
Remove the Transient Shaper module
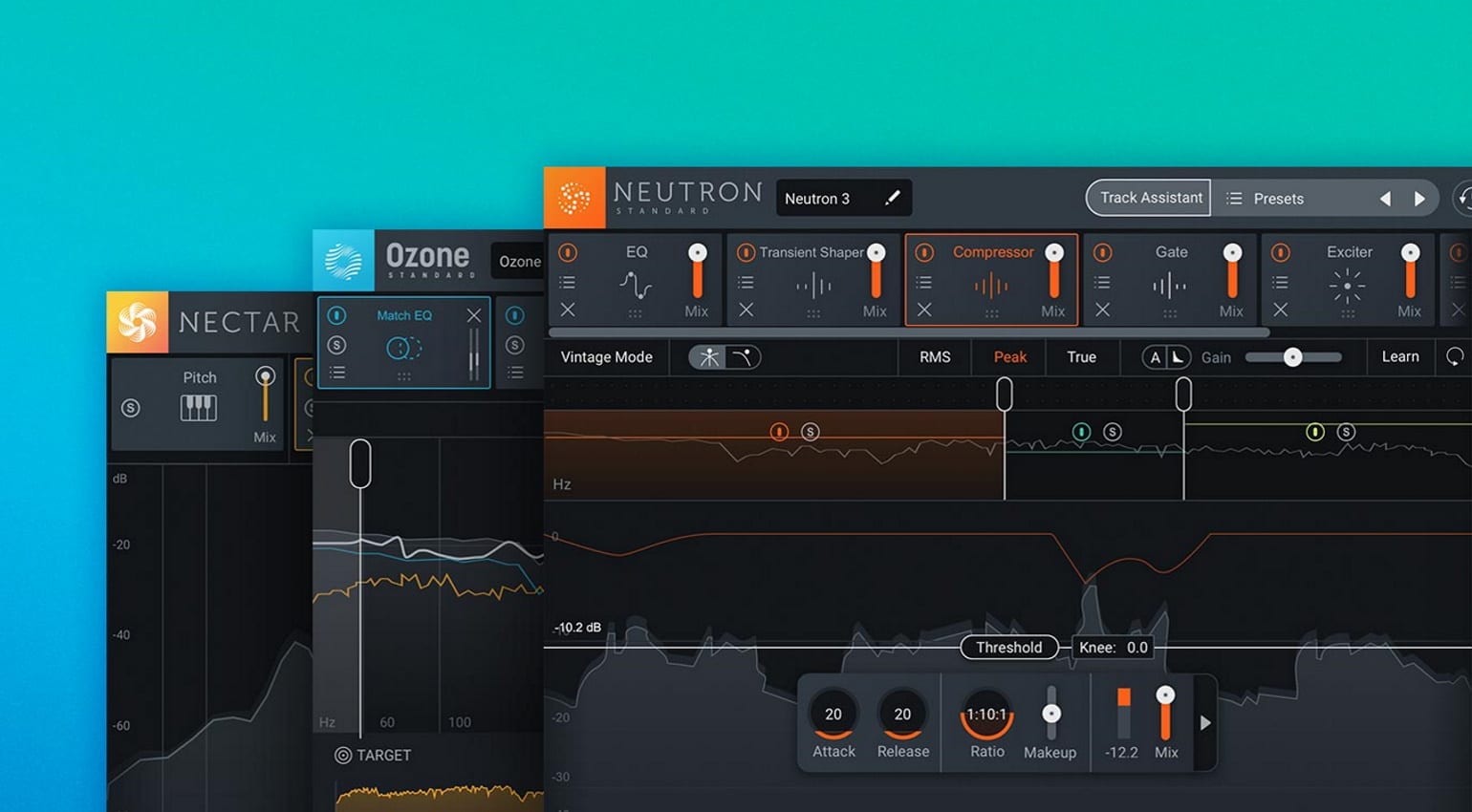pyautogui.click(x=747, y=310)
